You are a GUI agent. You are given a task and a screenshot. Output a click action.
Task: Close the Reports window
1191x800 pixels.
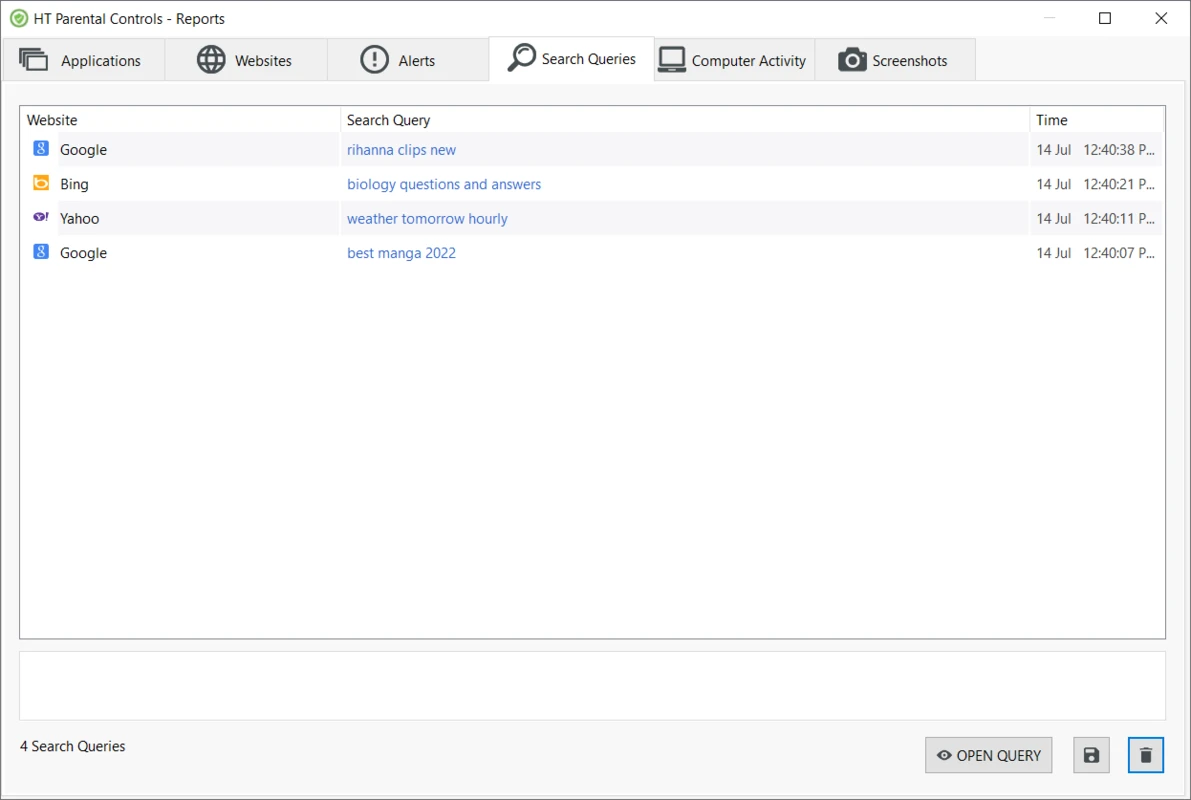1161,18
